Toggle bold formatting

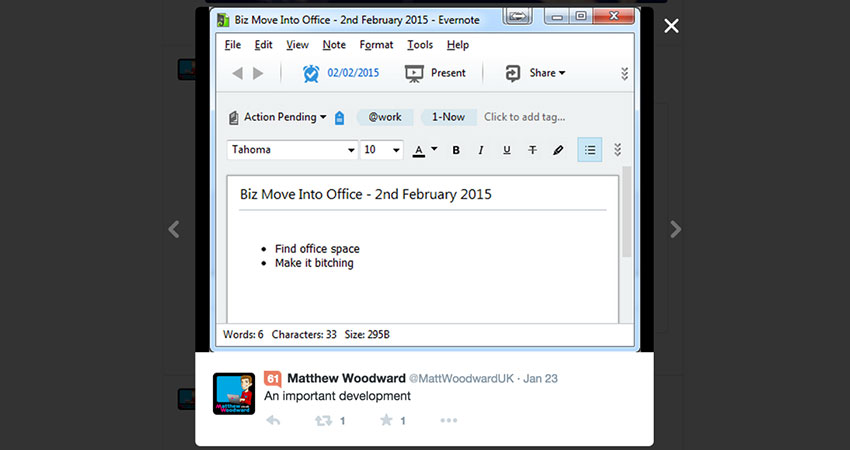456,150
